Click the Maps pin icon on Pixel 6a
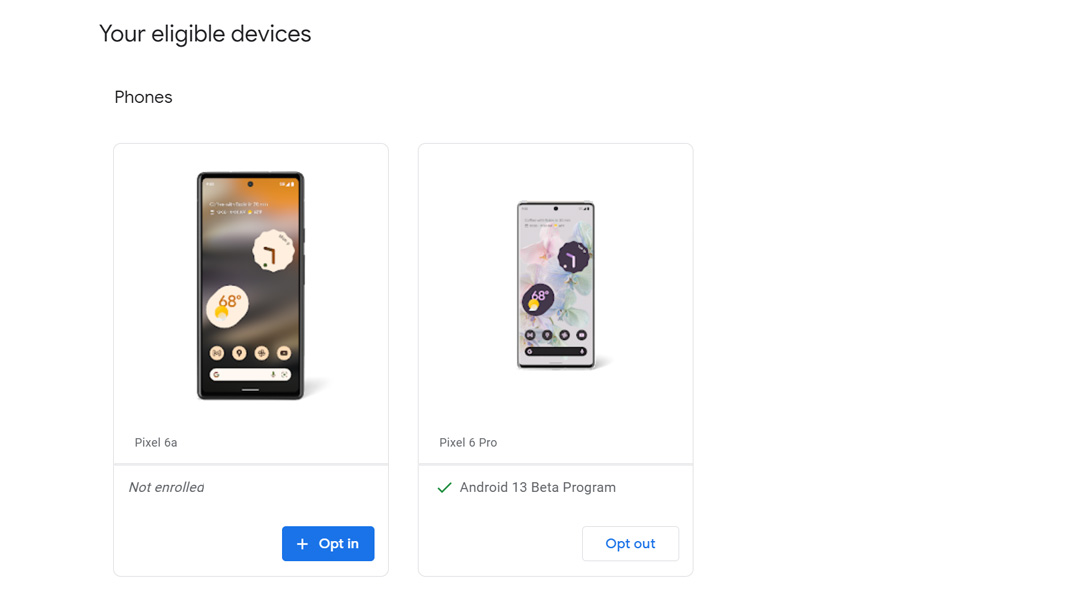1066x600 pixels. pos(239,353)
